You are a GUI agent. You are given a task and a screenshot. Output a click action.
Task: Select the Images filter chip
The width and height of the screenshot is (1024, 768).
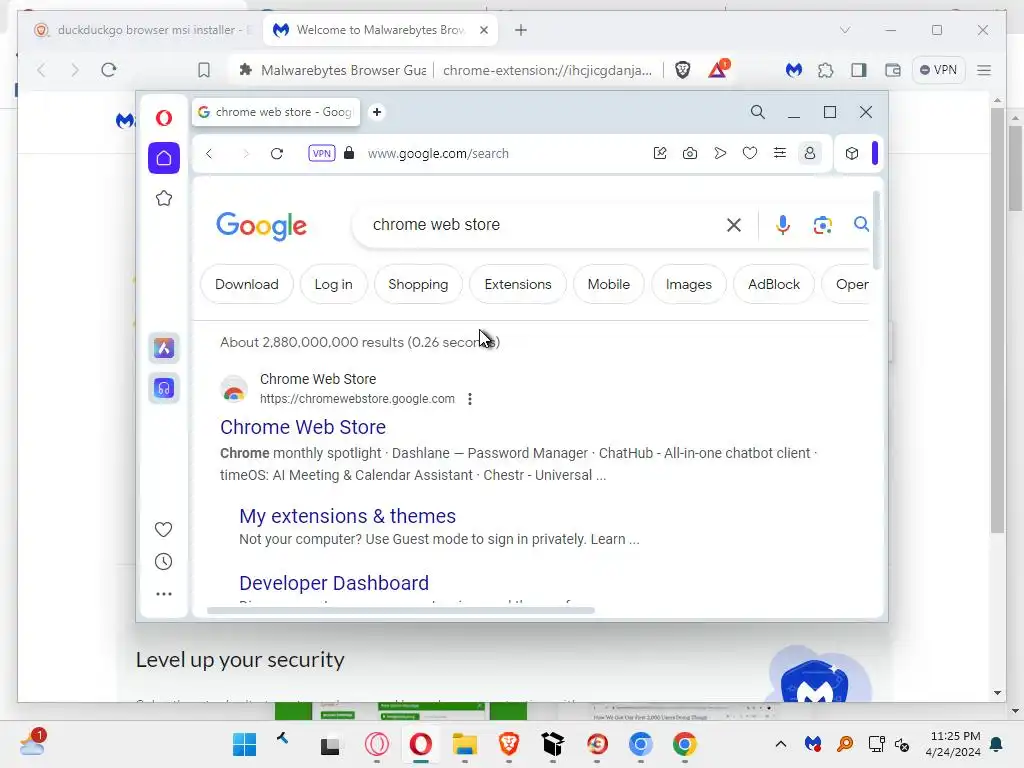coord(689,285)
